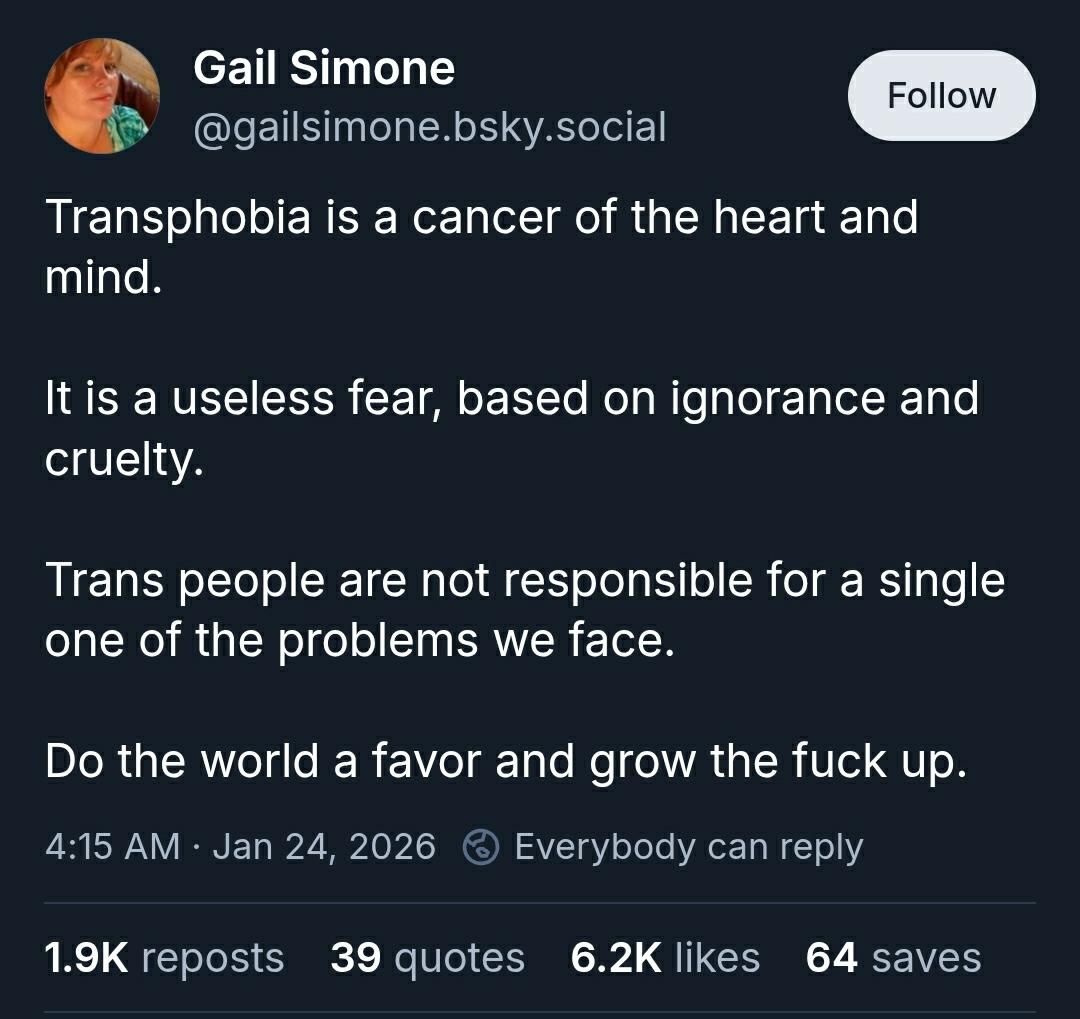Click the 1.9K reposts count number
This screenshot has width=1080, height=1019.
tap(87, 957)
